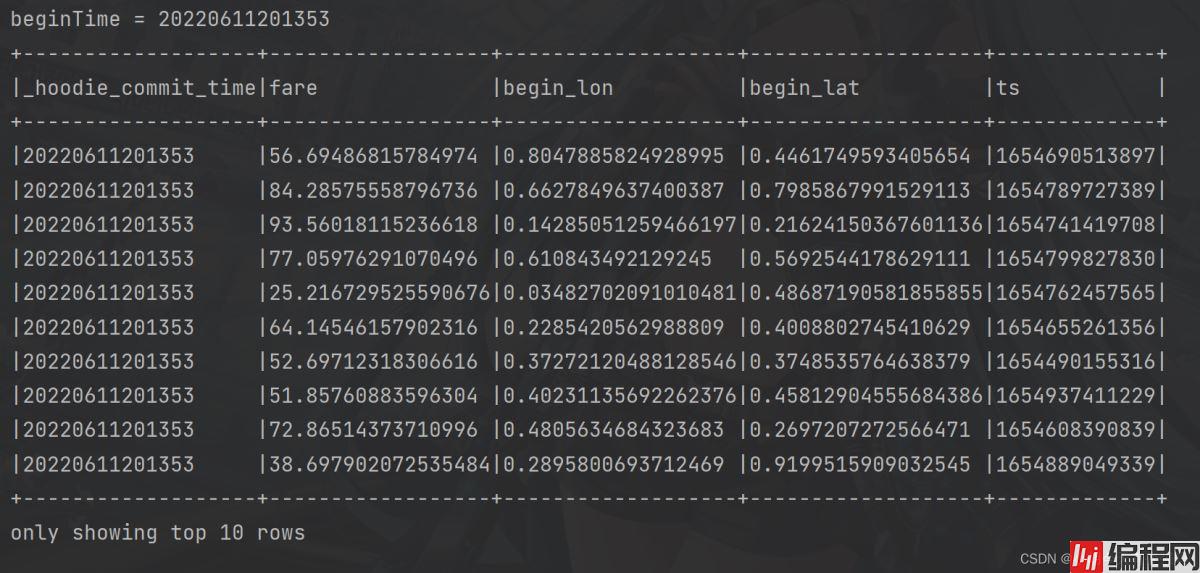The width and height of the screenshot is (1200, 573).
Task: Click the beginTime value line
Action: 170,19
